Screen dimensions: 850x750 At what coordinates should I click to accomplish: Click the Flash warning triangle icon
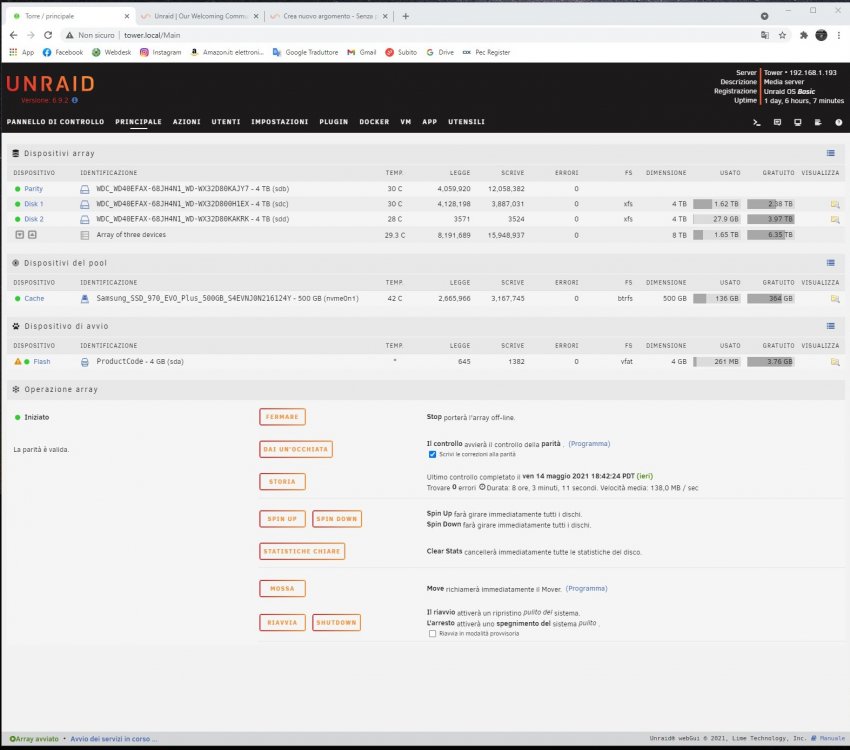[x=17, y=361]
